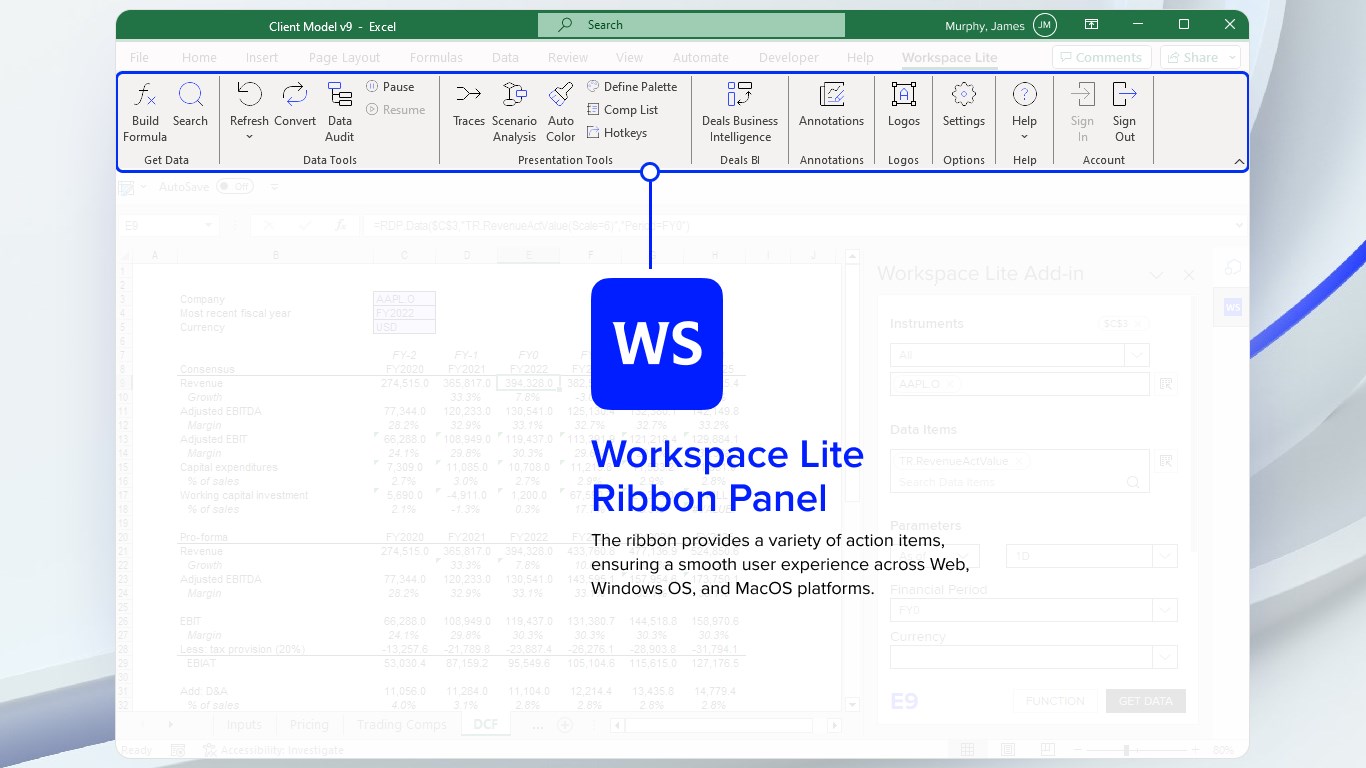Switch to the Pricing sheet tab
This screenshot has height=768, width=1366.
pyautogui.click(x=309, y=725)
